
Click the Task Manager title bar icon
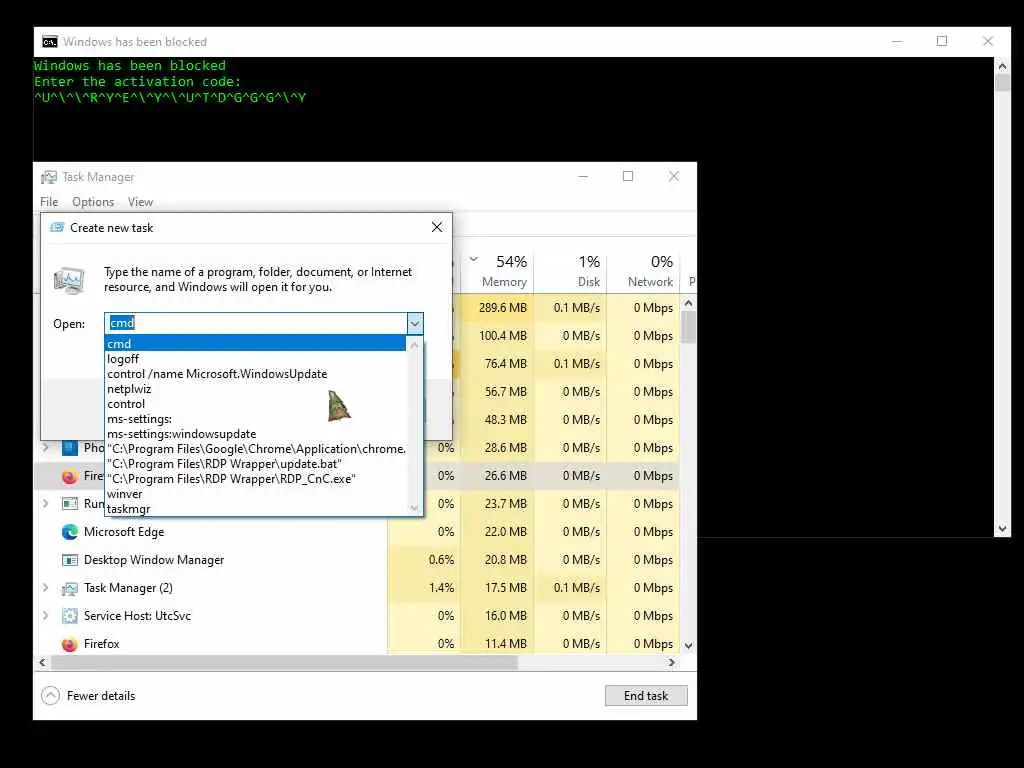coord(49,177)
